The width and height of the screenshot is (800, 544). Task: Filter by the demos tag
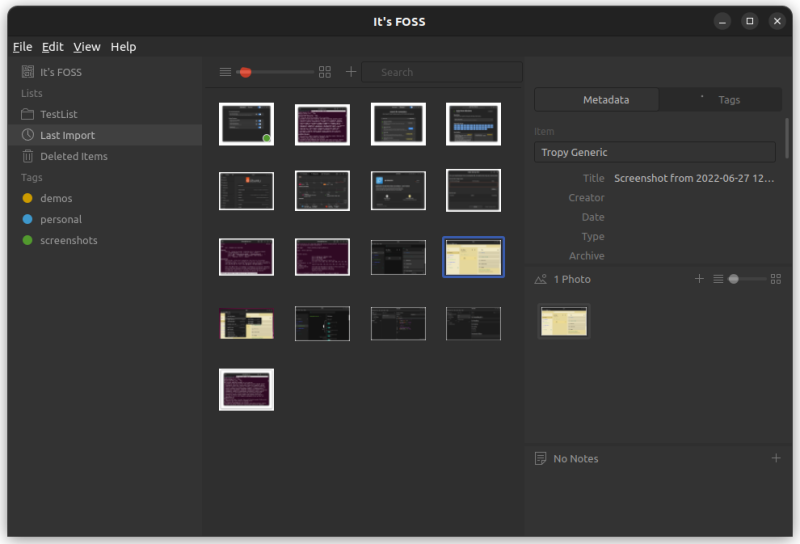[105, 198]
